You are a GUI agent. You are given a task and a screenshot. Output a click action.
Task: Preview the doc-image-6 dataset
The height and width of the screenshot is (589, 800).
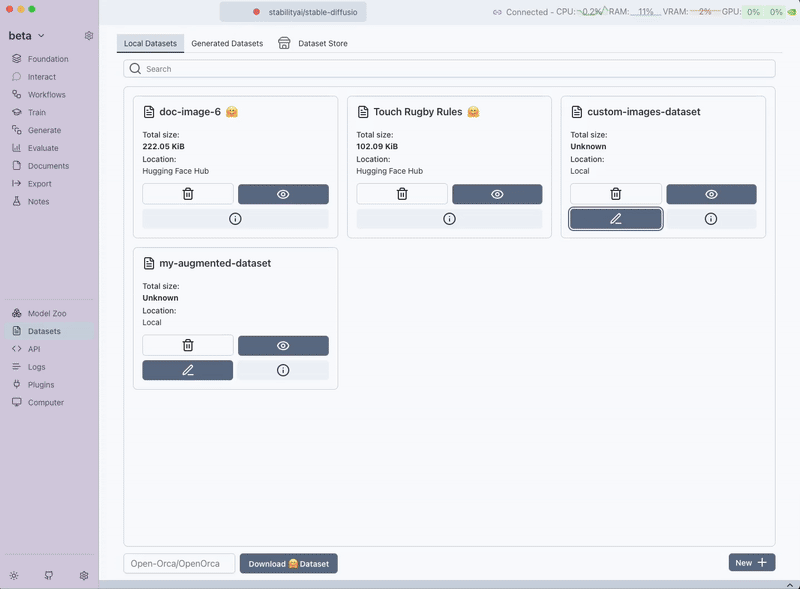[283, 194]
